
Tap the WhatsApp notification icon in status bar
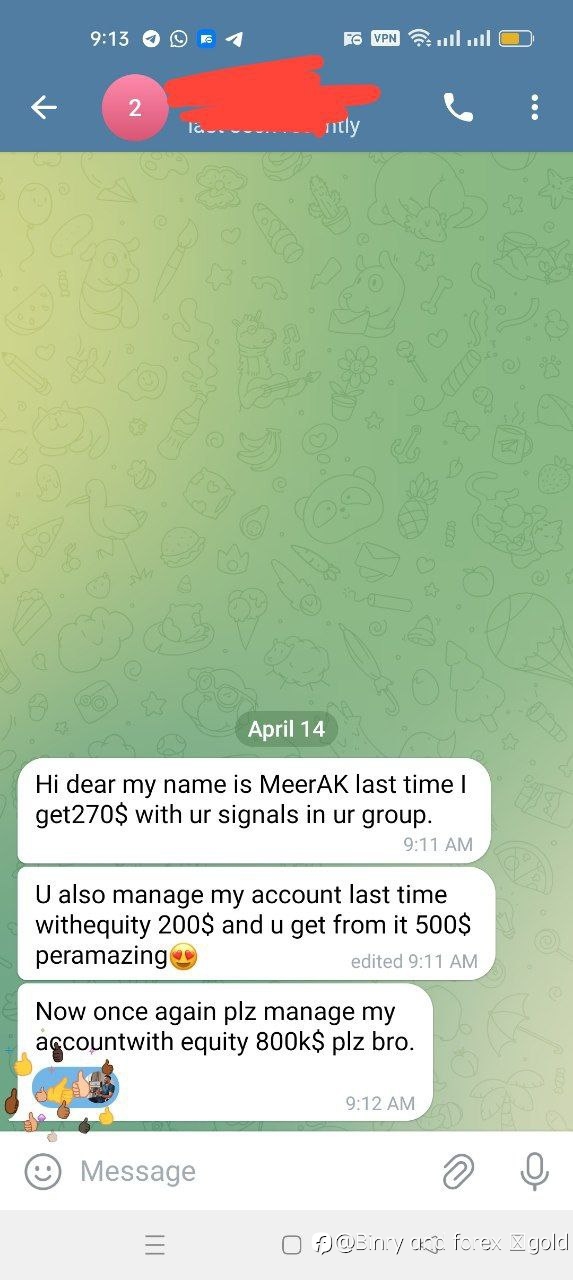coord(179,39)
